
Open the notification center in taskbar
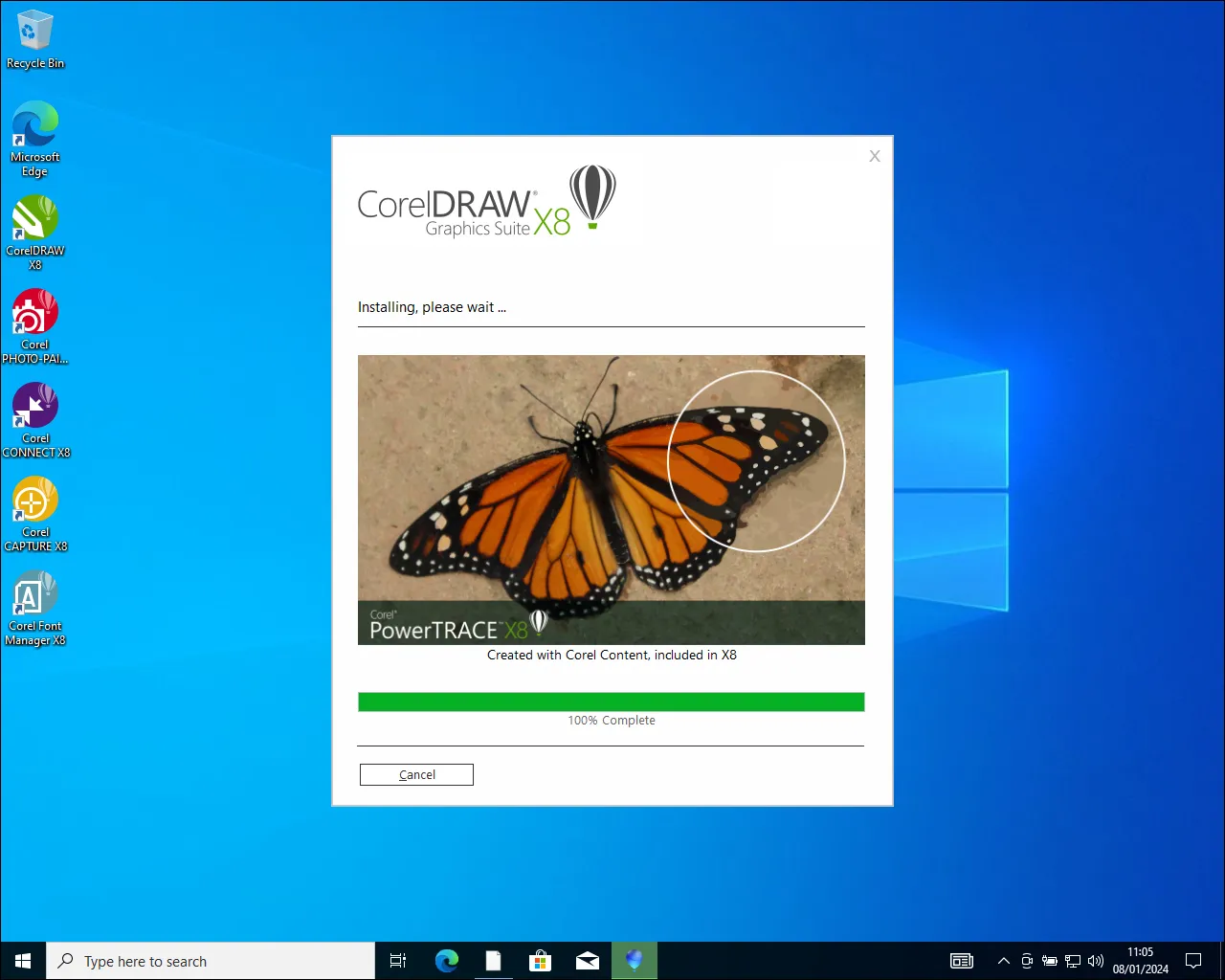tap(1193, 961)
